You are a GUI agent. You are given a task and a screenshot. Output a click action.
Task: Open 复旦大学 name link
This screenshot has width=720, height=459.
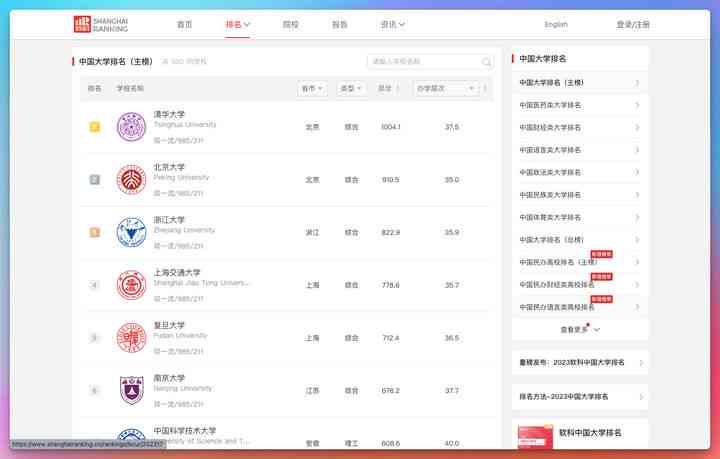(x=169, y=325)
